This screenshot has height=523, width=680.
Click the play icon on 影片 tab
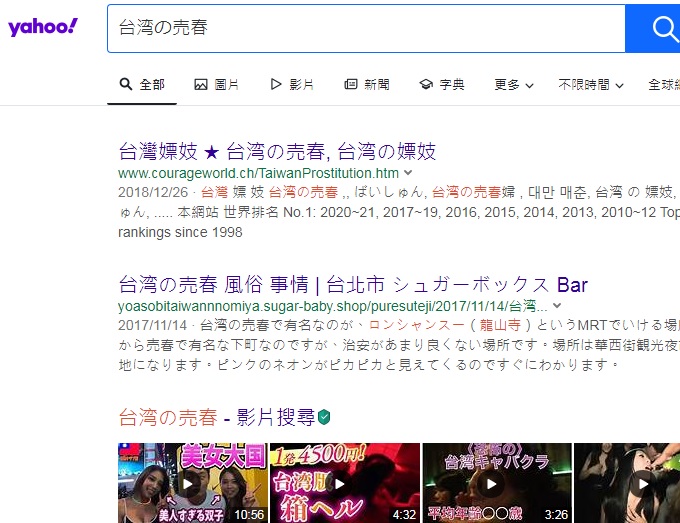[x=276, y=85]
